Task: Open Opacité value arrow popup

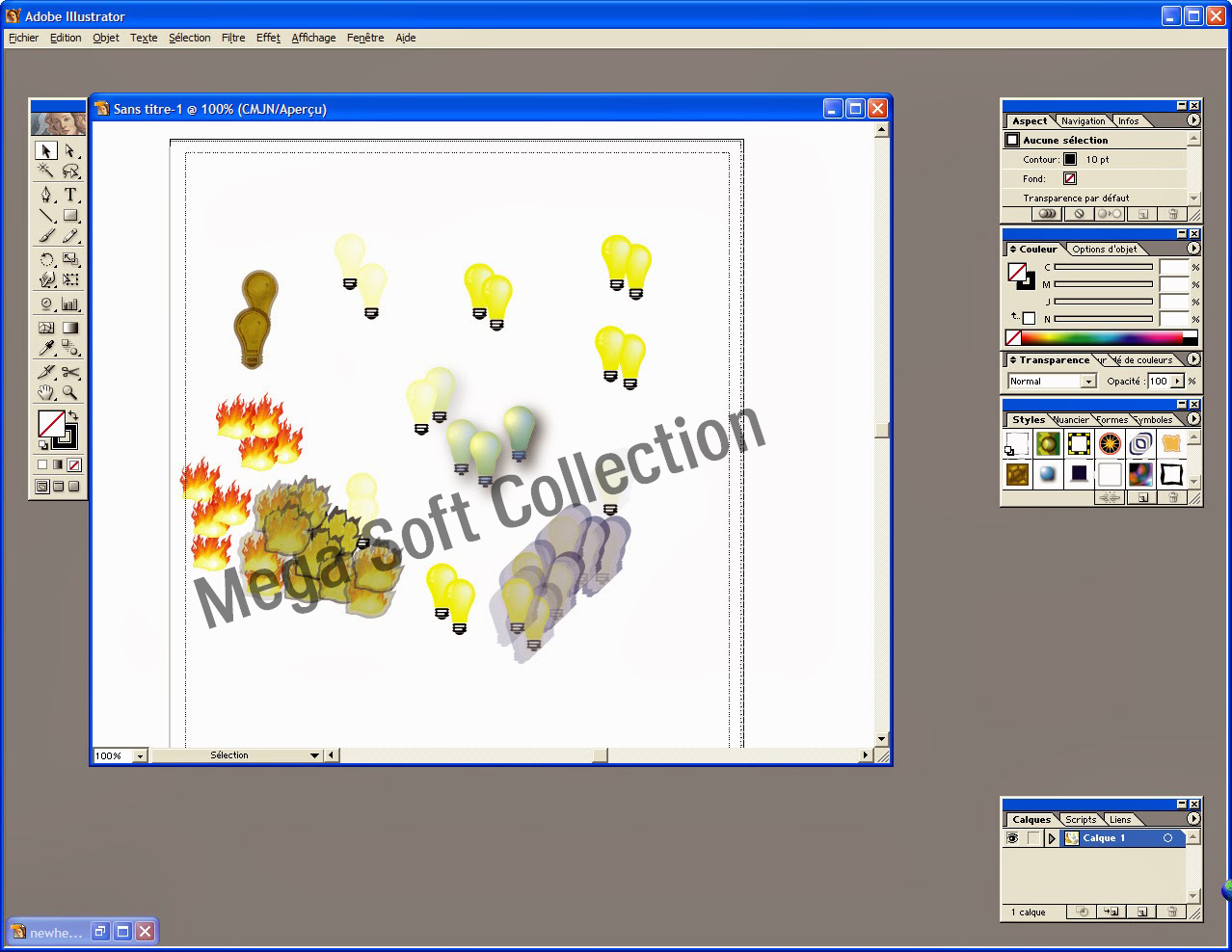Action: (1177, 382)
